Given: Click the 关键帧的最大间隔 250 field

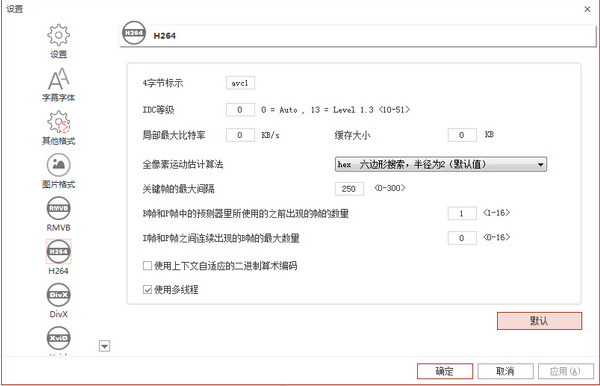Looking at the screenshot, I should coord(349,189).
